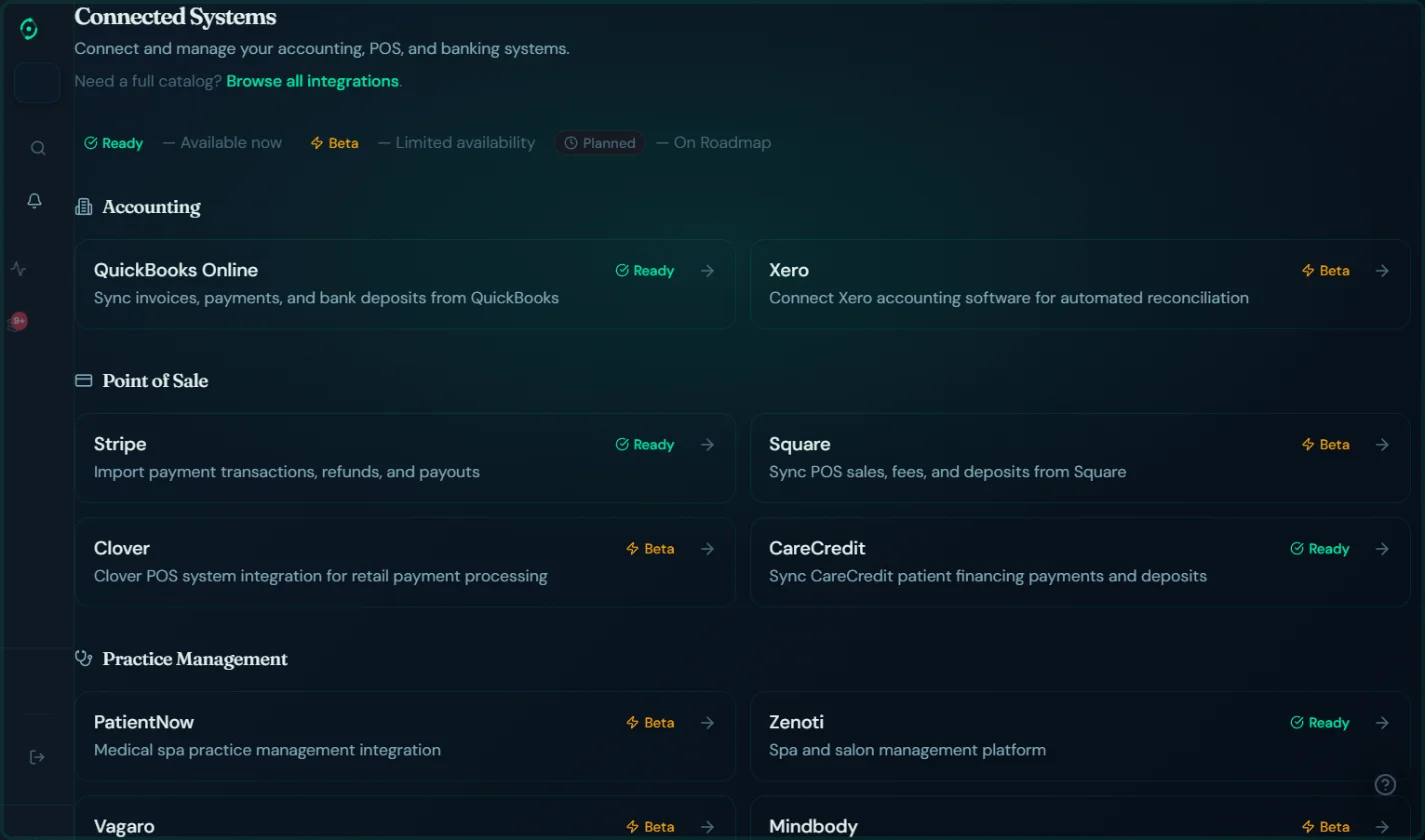Open search from the sidebar magnifier icon
This screenshot has width=1425, height=840.
click(37, 147)
